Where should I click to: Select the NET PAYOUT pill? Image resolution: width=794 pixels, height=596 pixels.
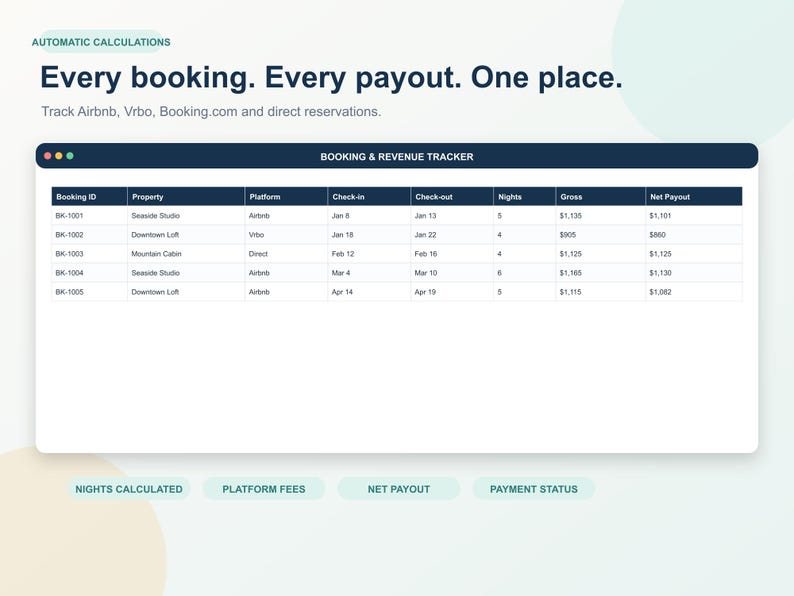399,489
